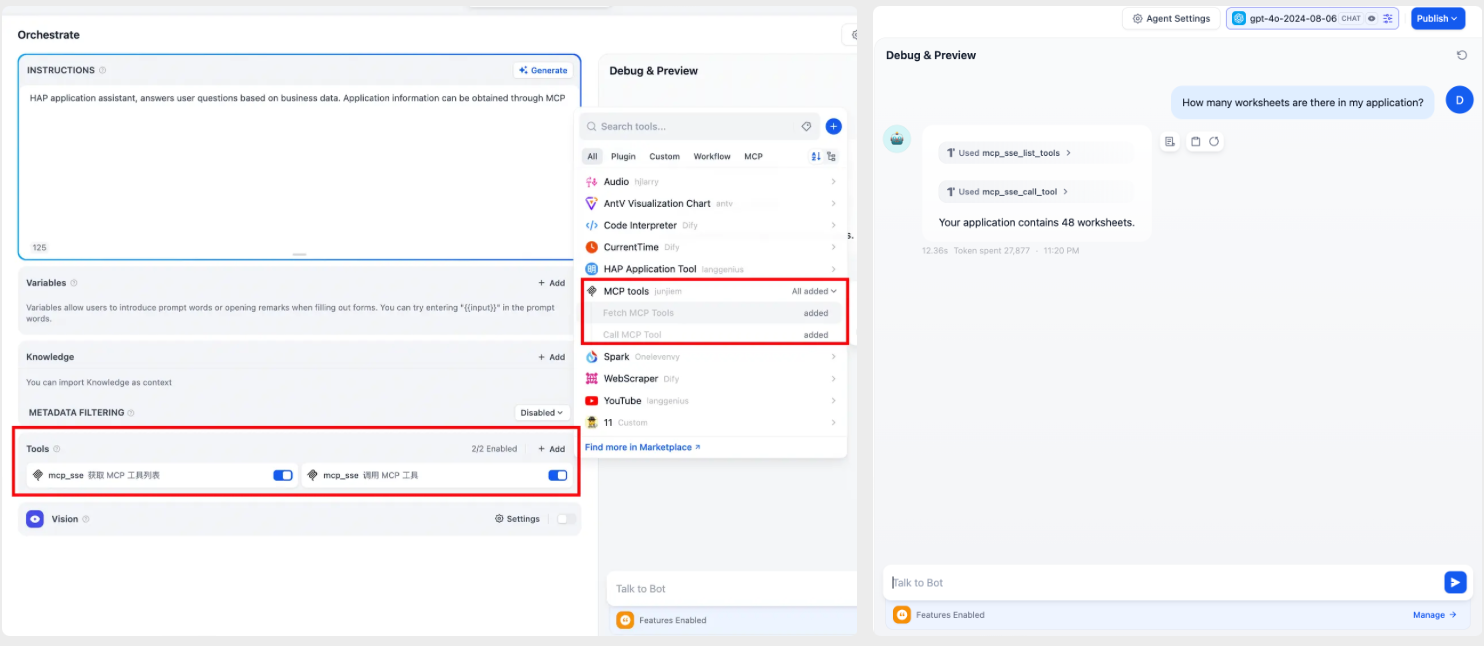1484x646 pixels.
Task: Switch tool list to tree view icon
Action: coord(831,157)
